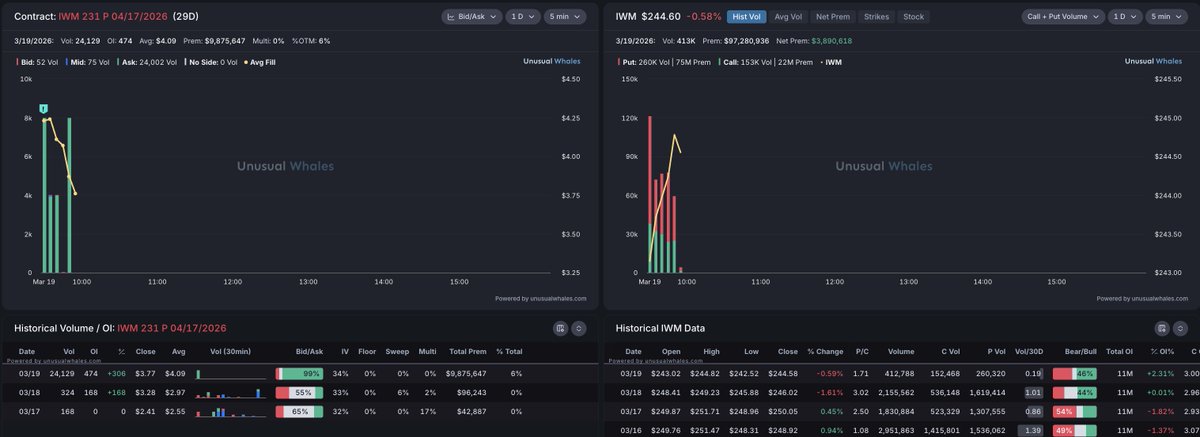The height and width of the screenshot is (437, 1200).
Task: Sort IWM Data table by % Change
Action: click(826, 352)
